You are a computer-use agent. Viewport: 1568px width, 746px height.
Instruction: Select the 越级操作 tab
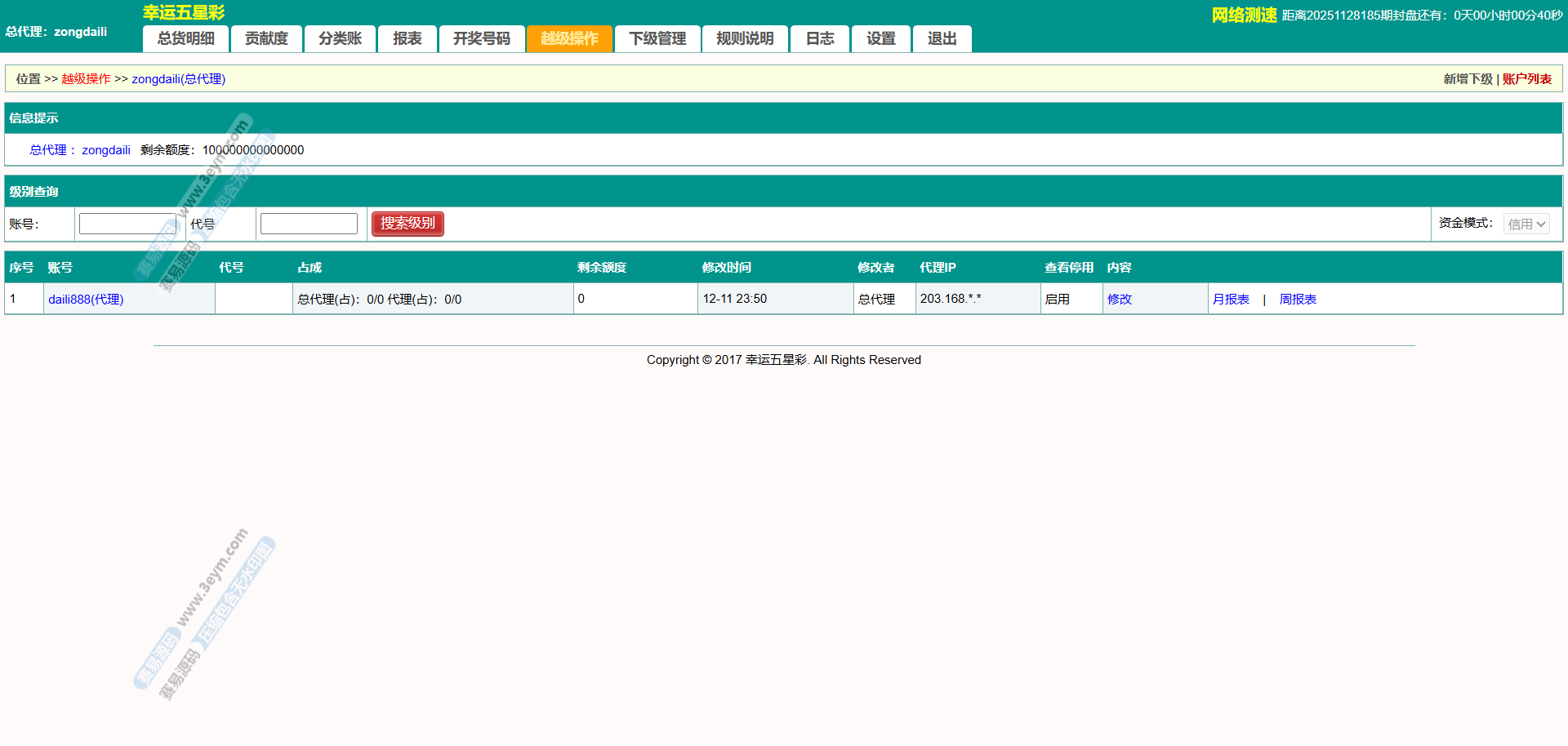coord(569,38)
